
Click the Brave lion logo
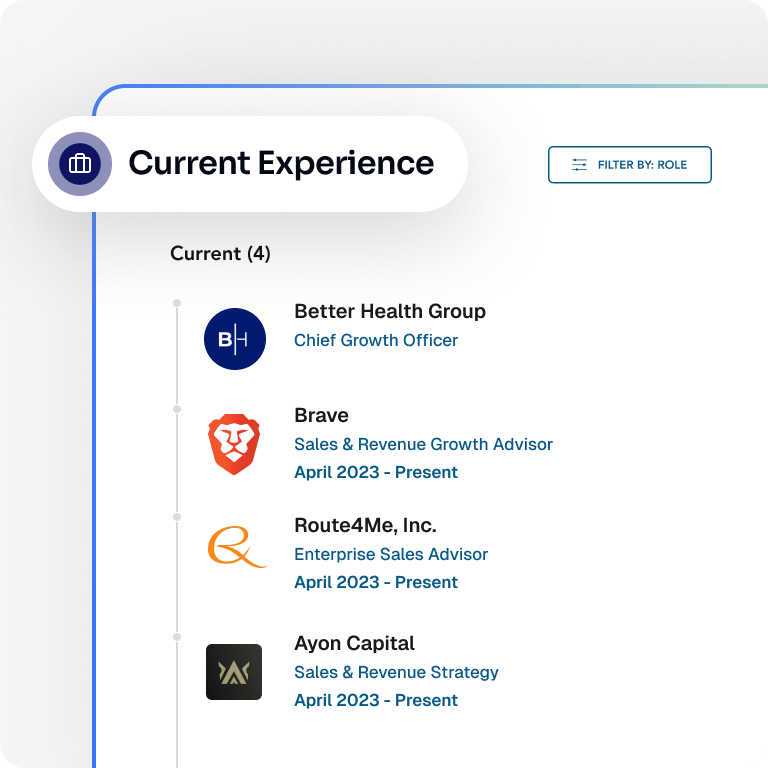coord(234,444)
